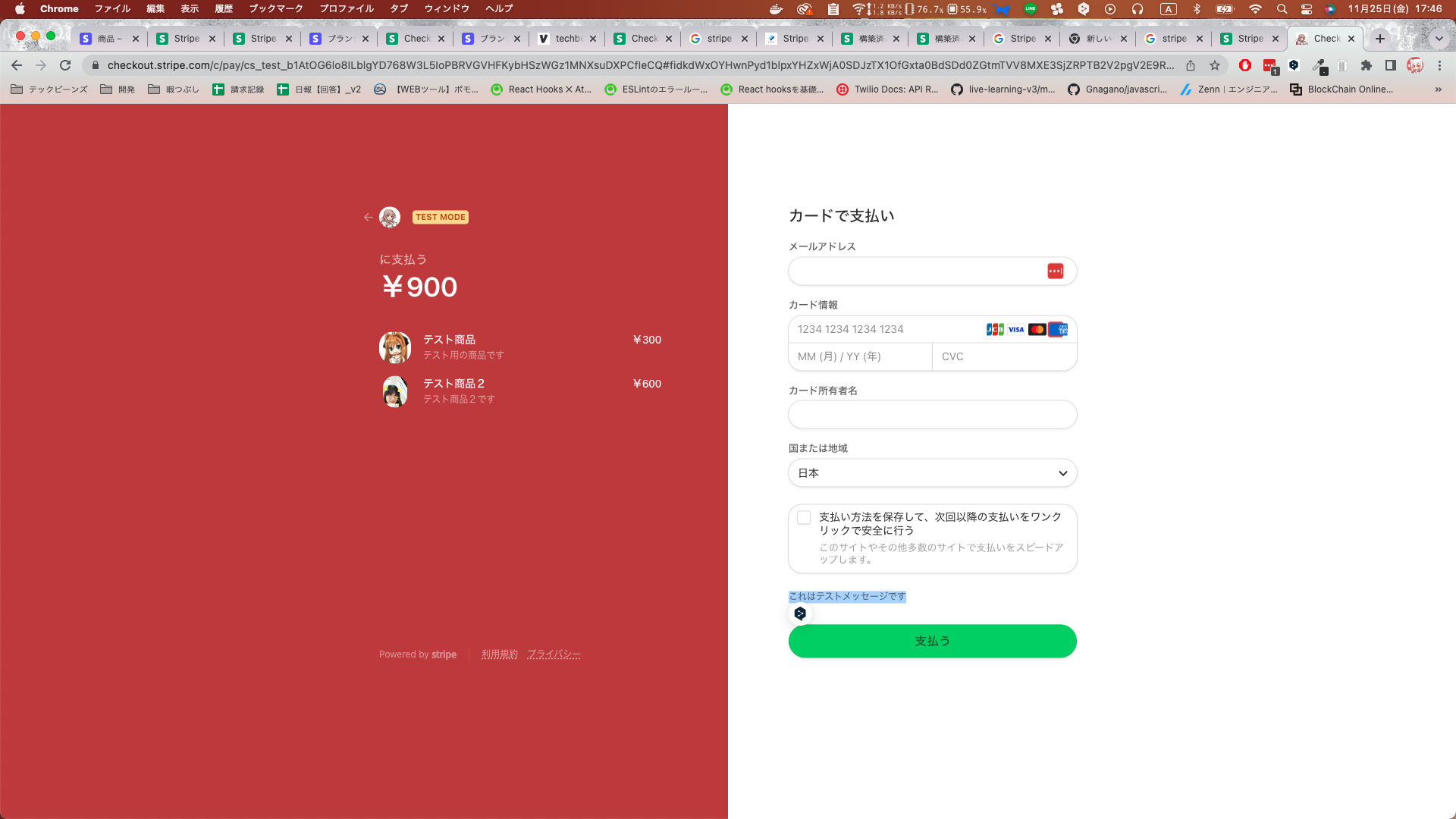Screen dimensions: 1456x819
Task: Click the bookmark star icon in address bar
Action: coord(1214,66)
